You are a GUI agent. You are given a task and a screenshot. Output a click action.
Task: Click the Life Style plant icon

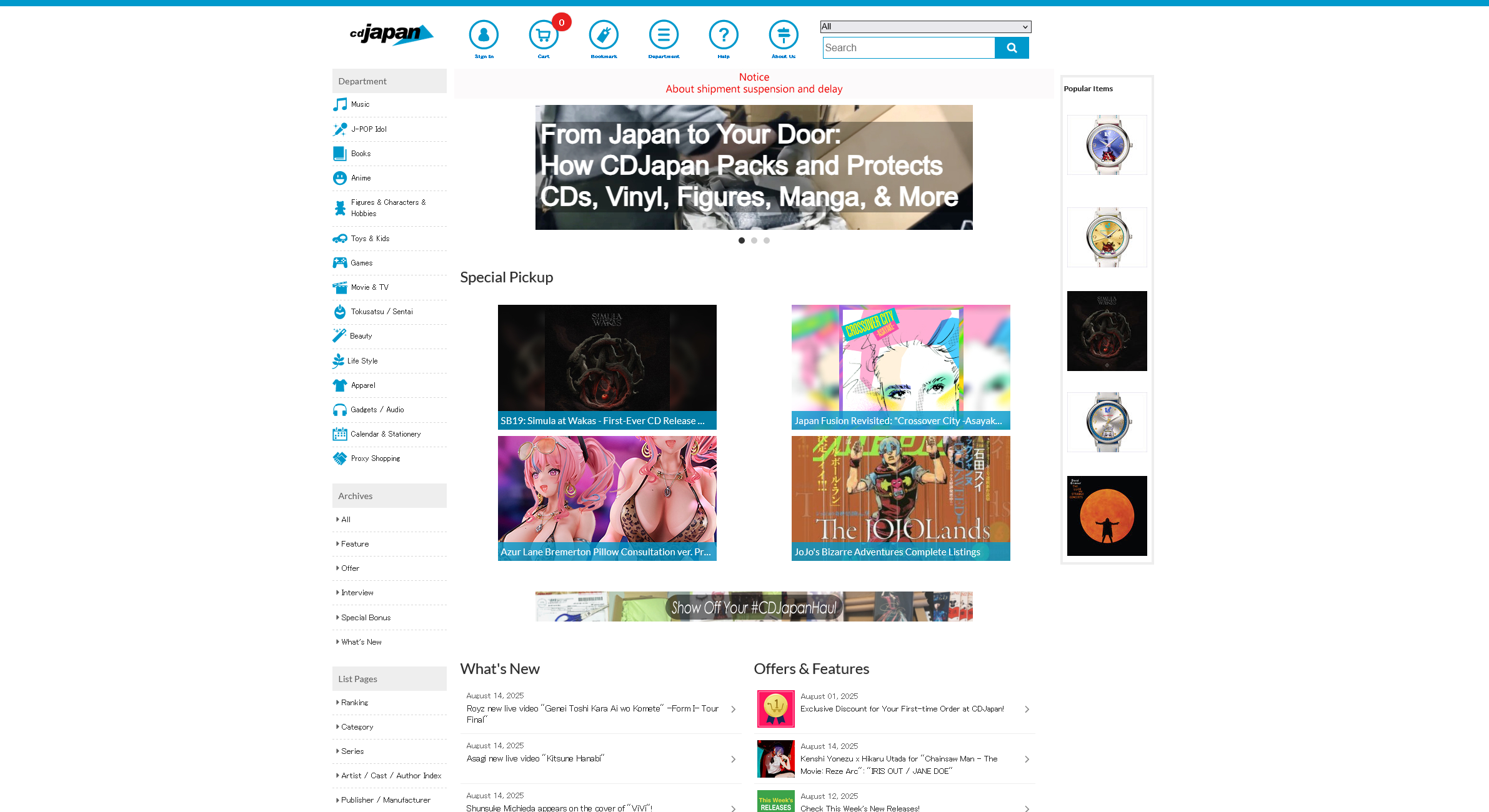pos(339,361)
